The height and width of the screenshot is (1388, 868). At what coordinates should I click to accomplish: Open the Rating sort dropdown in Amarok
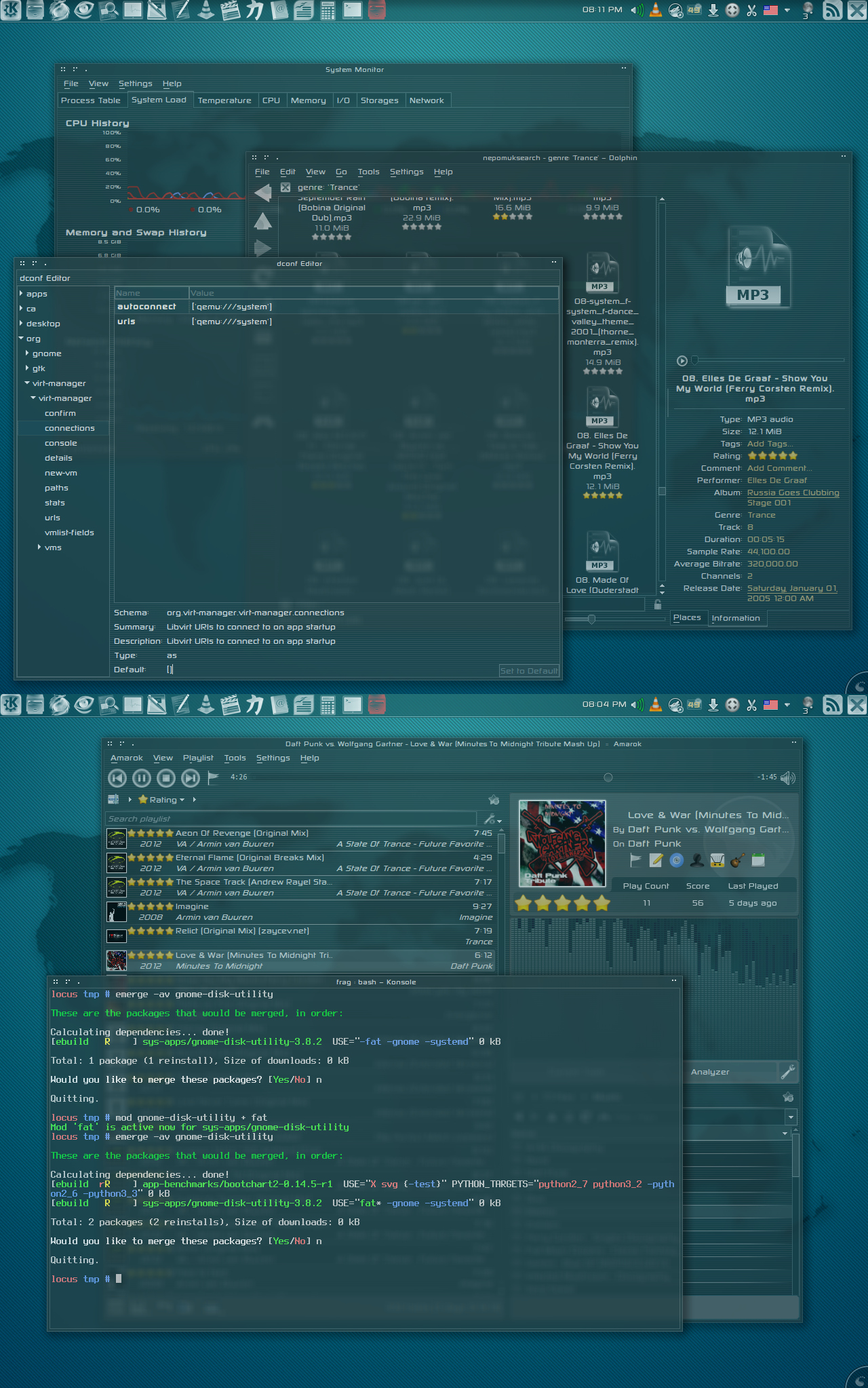[161, 800]
